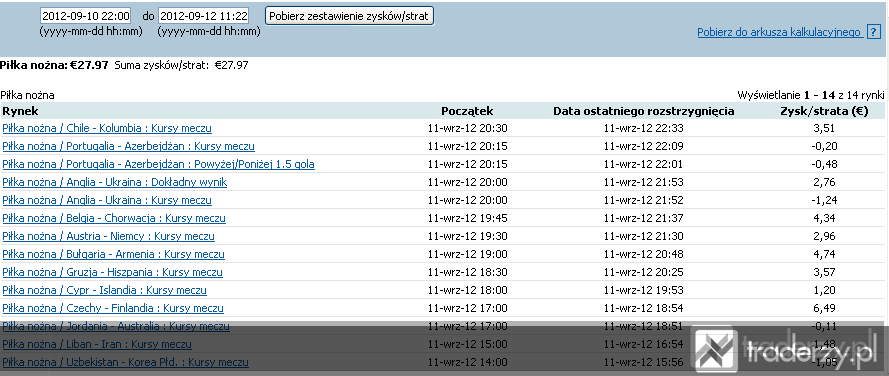Click the start date input field
Screen dimensions: 889x376
click(86, 16)
